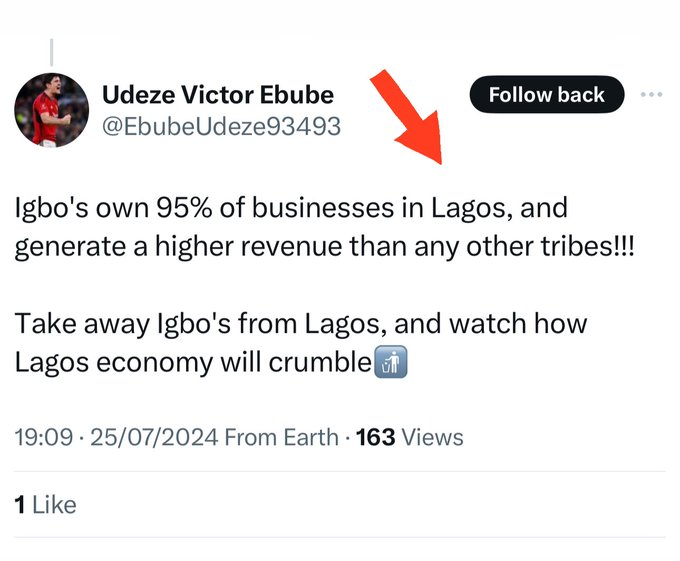Click the bold 1 beside Like
680x561 pixels.
click(x=20, y=505)
